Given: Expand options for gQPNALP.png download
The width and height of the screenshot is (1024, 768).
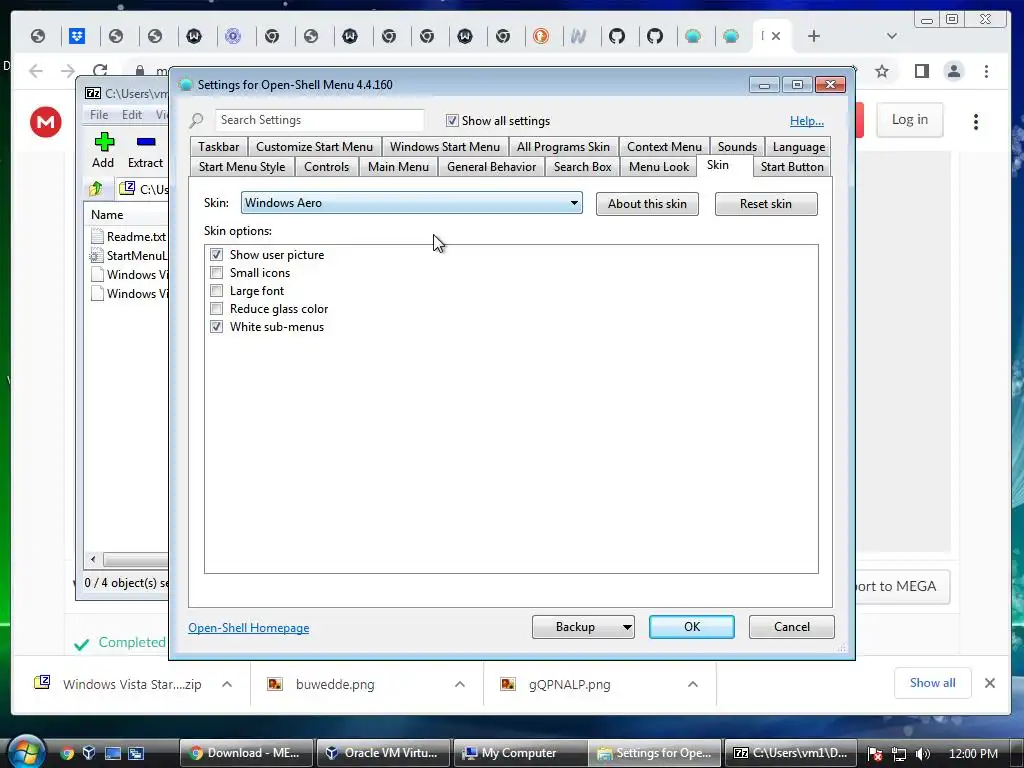Looking at the screenshot, I should (693, 684).
